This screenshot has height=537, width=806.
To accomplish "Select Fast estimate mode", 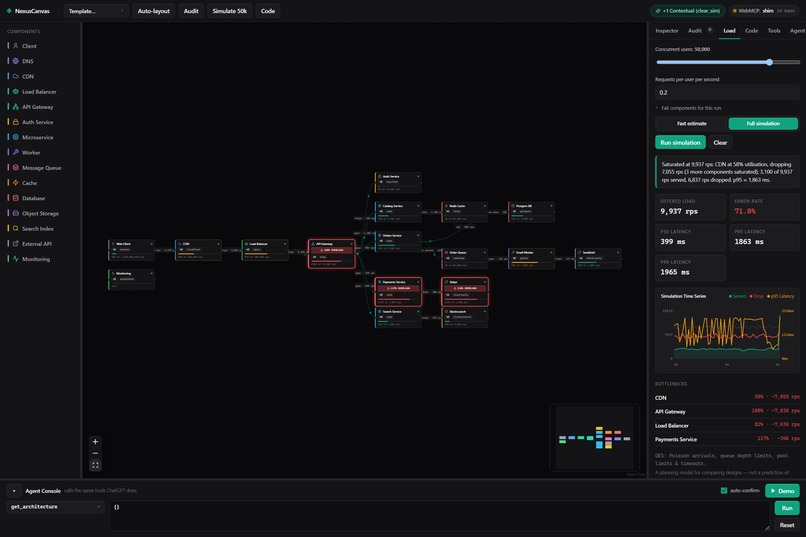I will pyautogui.click(x=691, y=123).
